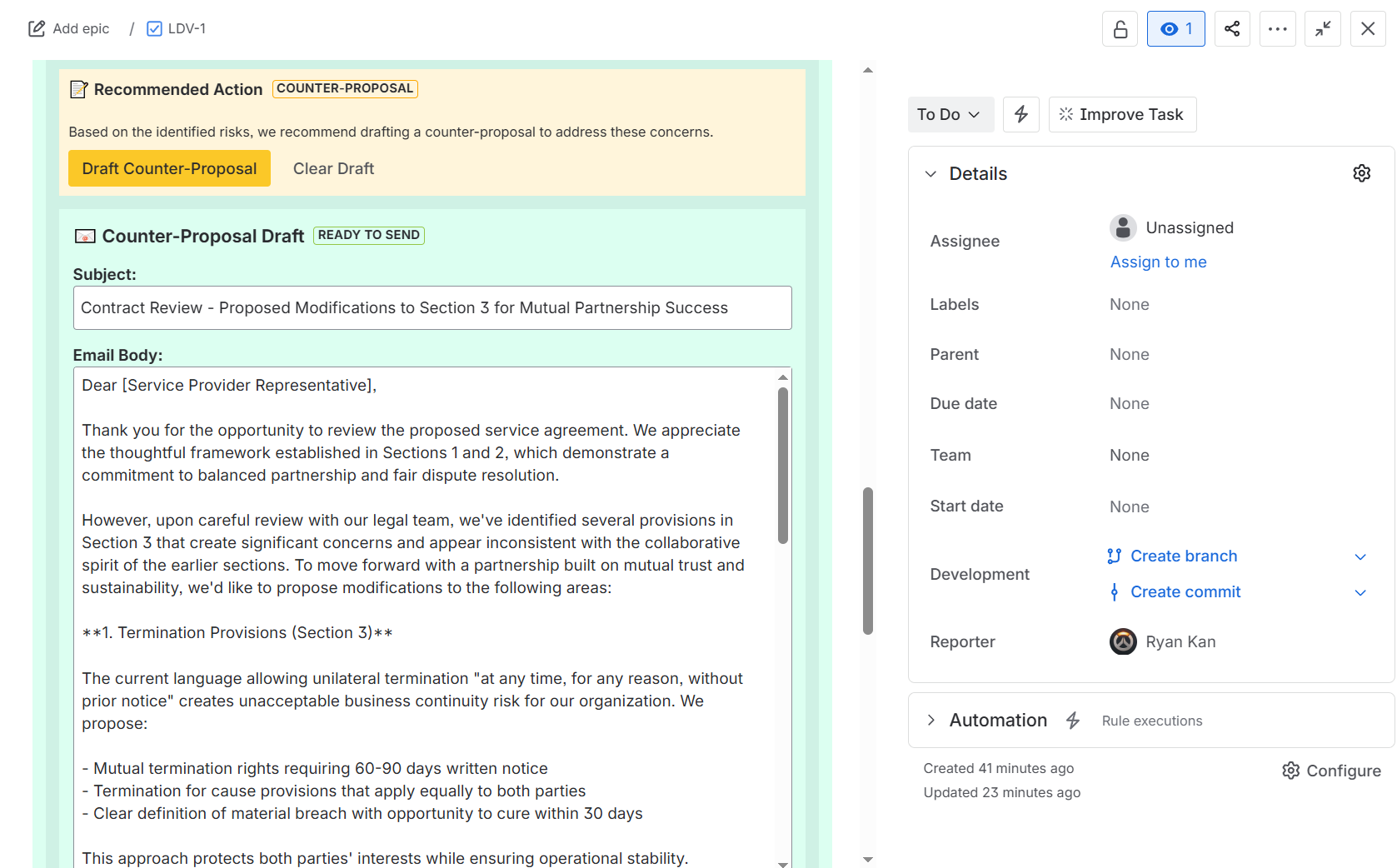Screen dimensions: 1397x868
Task: Click the main panel scrollbar thumb
Action: pos(867,561)
